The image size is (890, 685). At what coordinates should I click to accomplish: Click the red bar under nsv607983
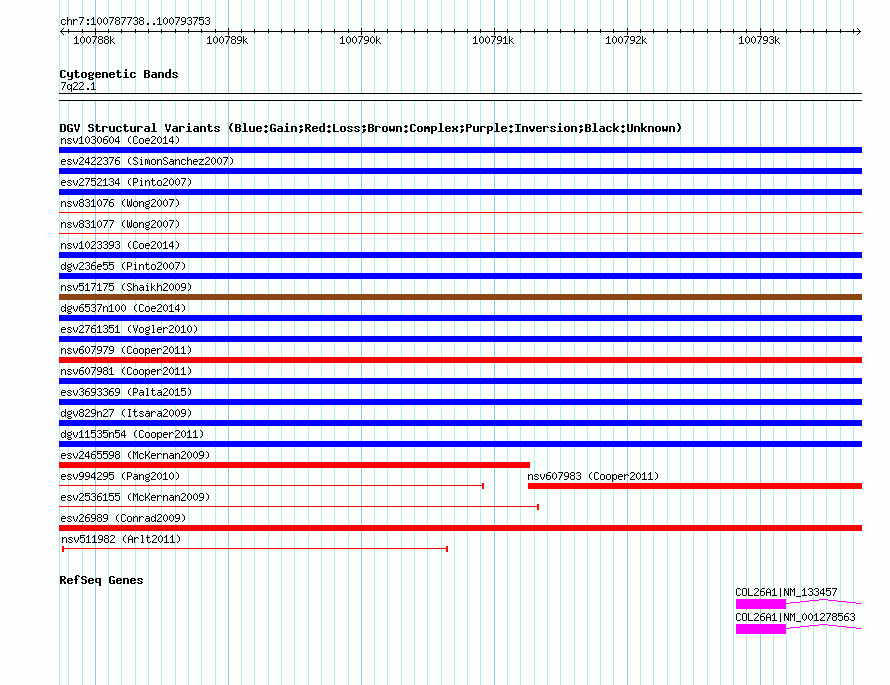695,486
